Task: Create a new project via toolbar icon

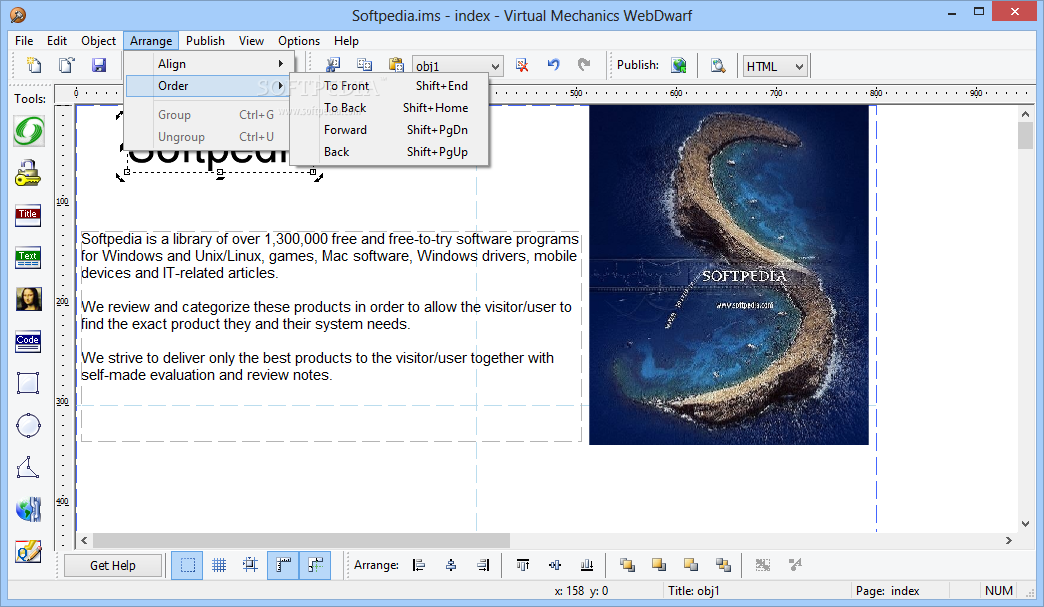Action: coord(34,65)
